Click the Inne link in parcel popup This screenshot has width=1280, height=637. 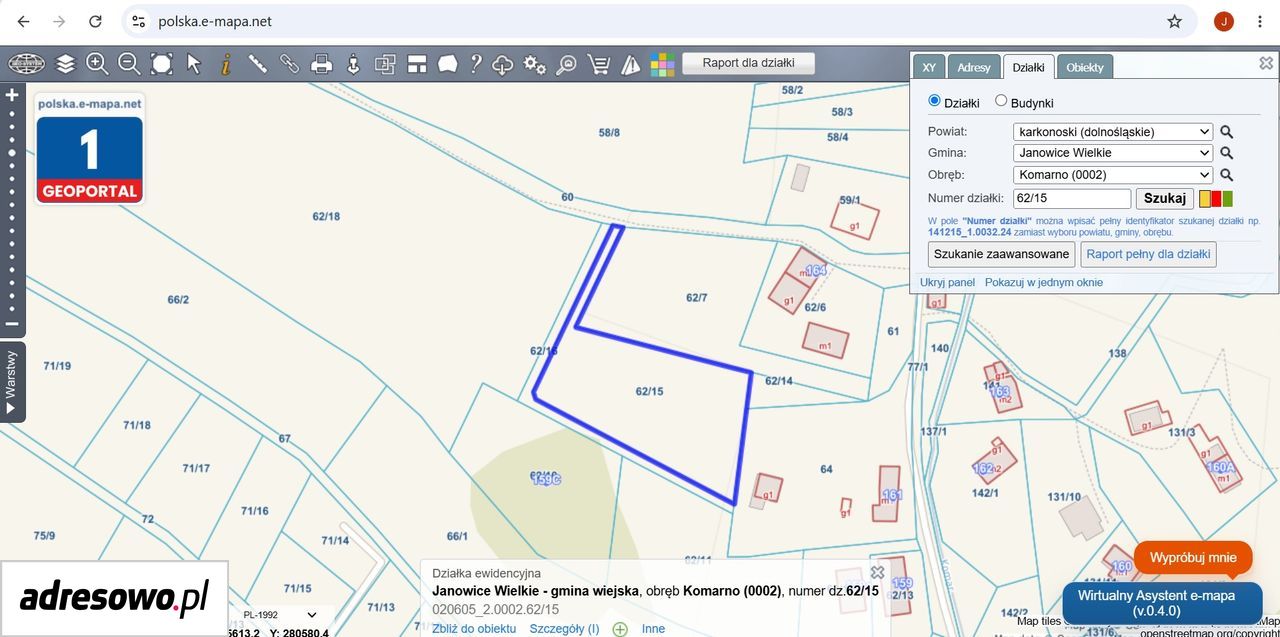click(x=653, y=629)
